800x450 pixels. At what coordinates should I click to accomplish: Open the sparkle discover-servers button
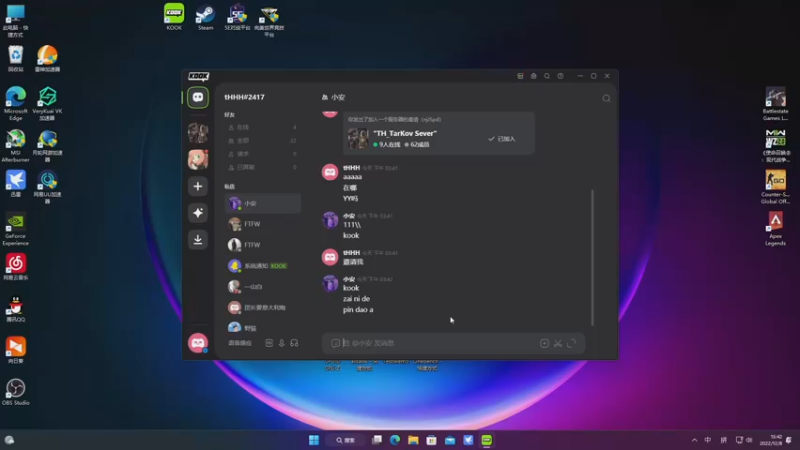(198, 213)
